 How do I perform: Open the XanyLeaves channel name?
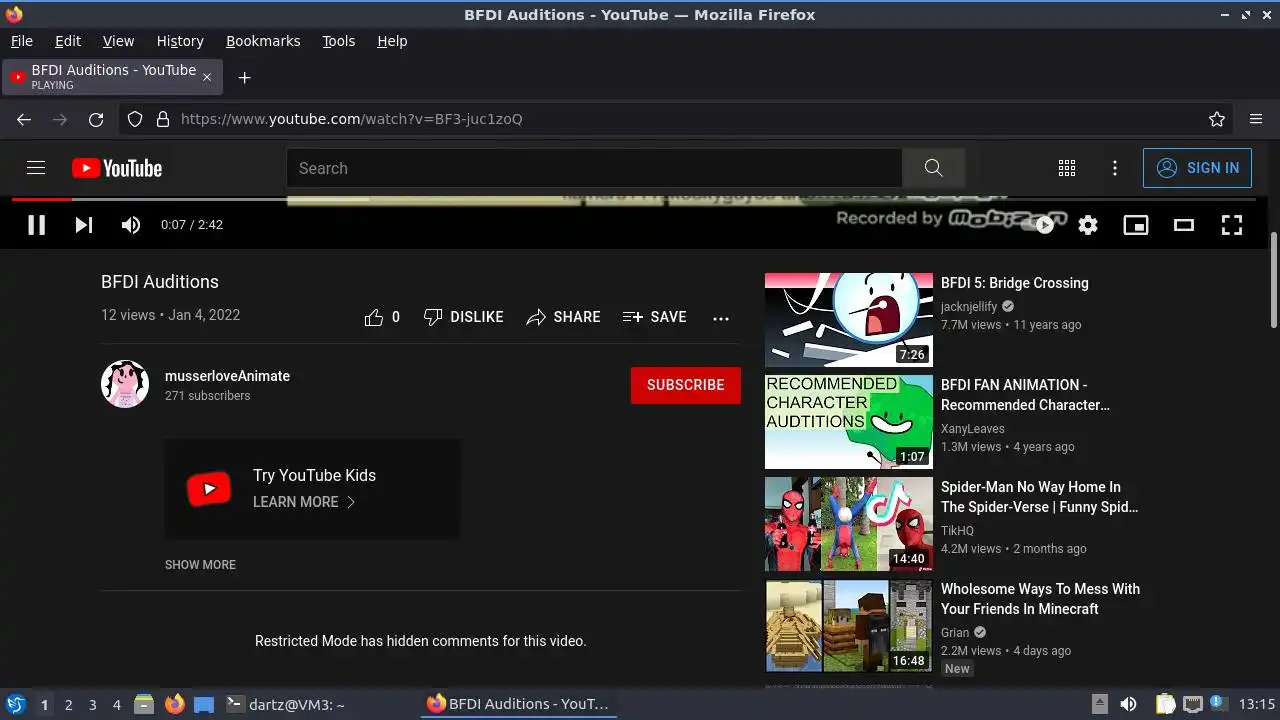(x=973, y=429)
